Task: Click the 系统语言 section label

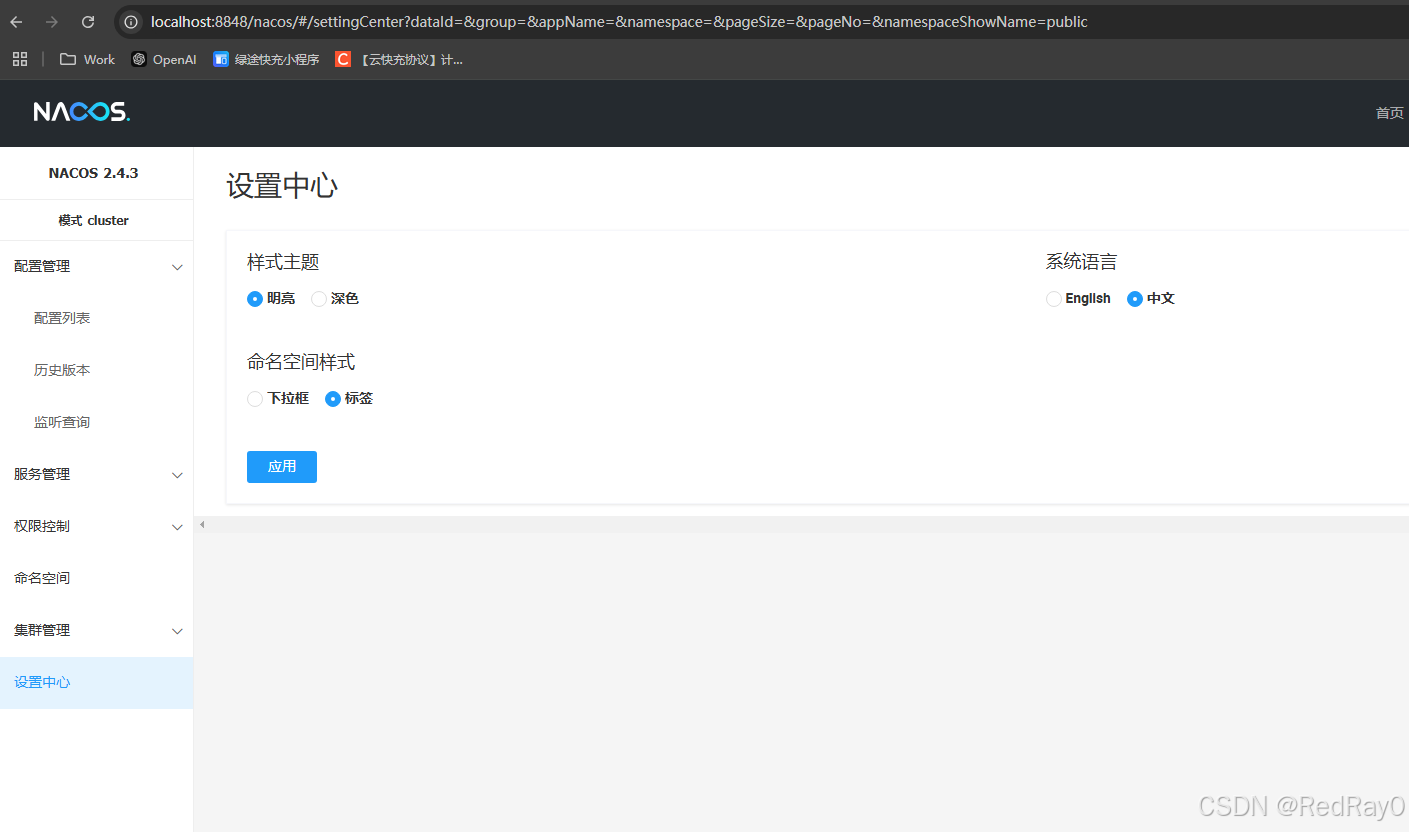Action: [x=1081, y=262]
